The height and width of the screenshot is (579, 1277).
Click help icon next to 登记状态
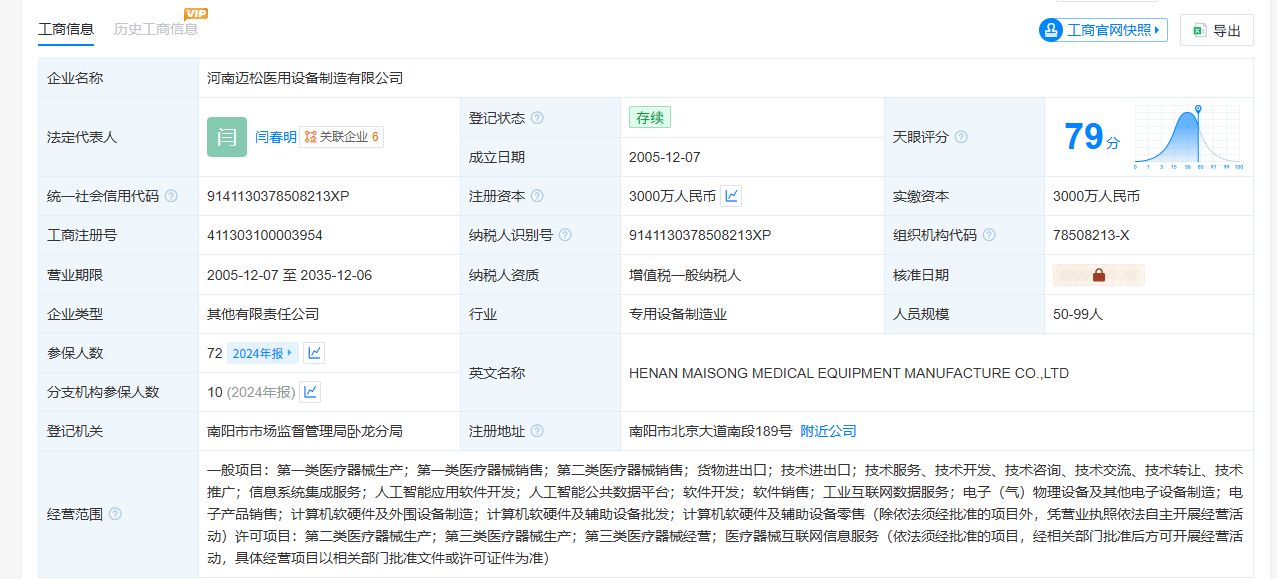pos(537,118)
